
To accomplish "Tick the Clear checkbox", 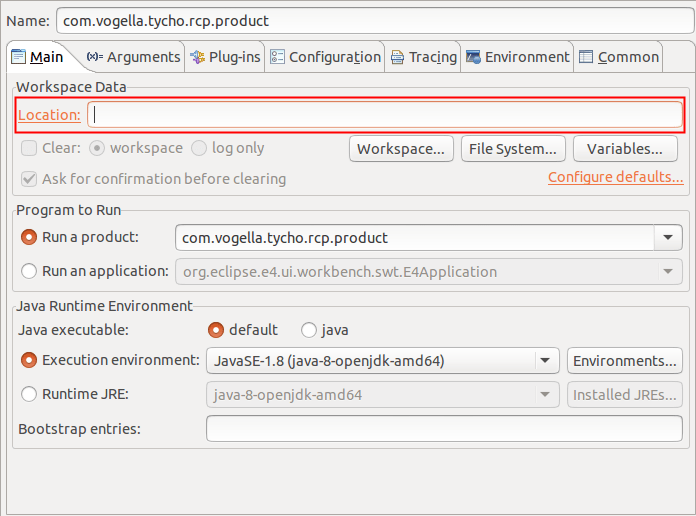I will pyautogui.click(x=29, y=148).
